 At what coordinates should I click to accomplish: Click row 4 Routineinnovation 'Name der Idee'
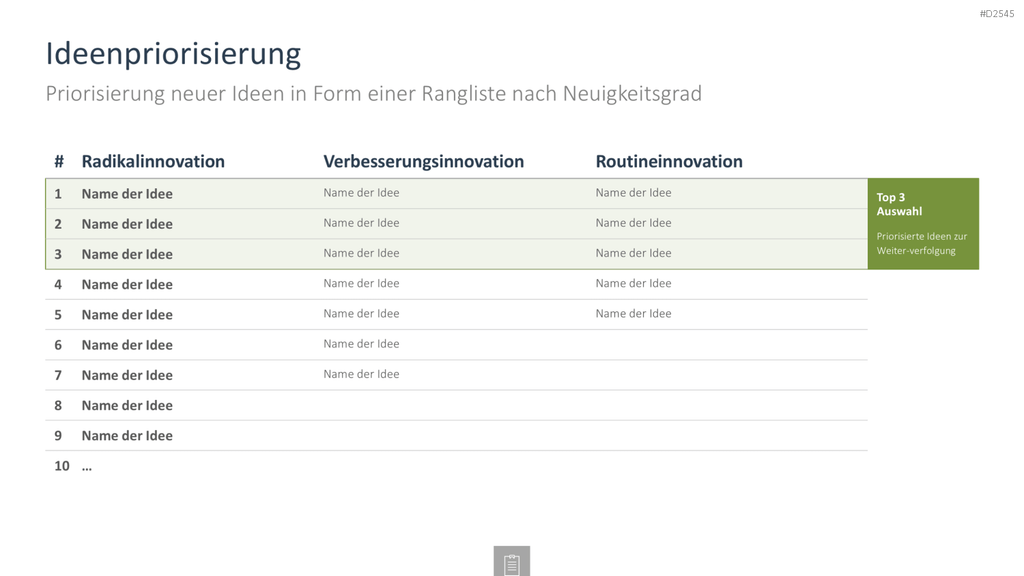tap(633, 283)
